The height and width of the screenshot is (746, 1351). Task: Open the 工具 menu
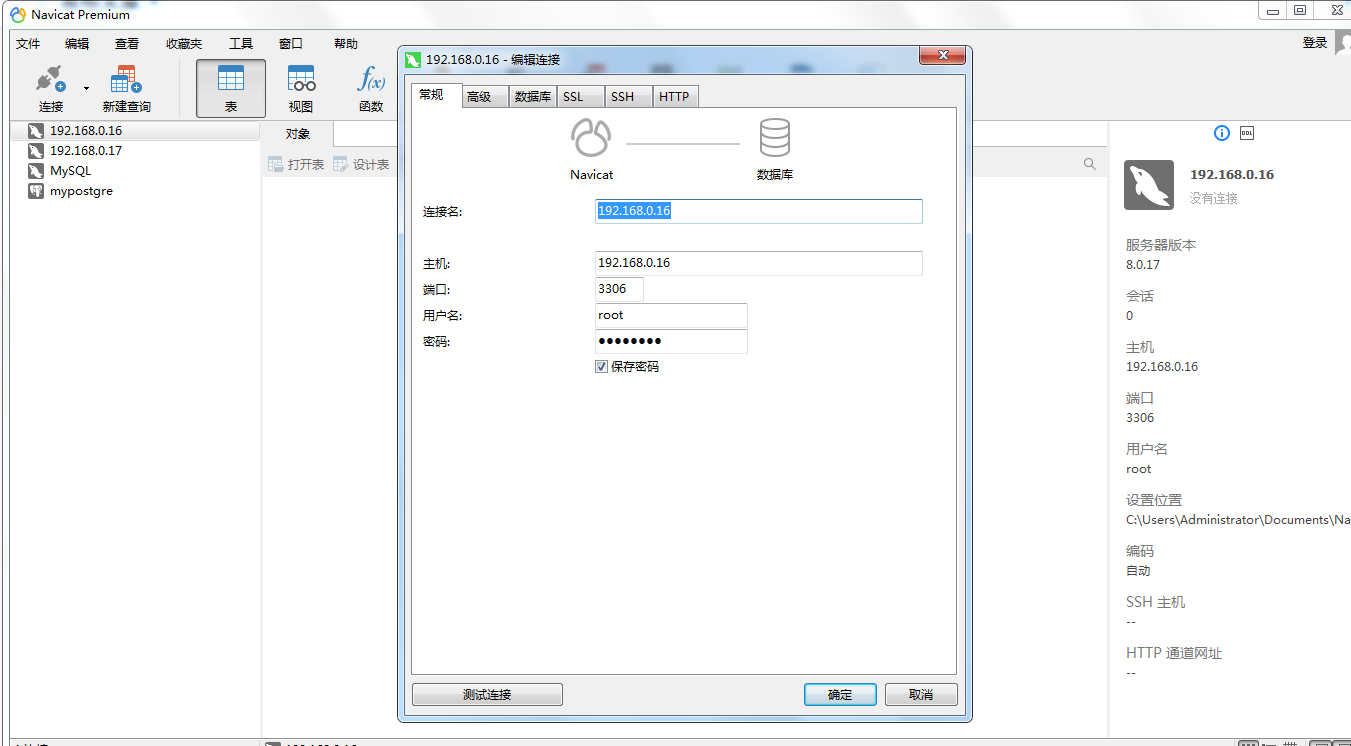(x=241, y=44)
